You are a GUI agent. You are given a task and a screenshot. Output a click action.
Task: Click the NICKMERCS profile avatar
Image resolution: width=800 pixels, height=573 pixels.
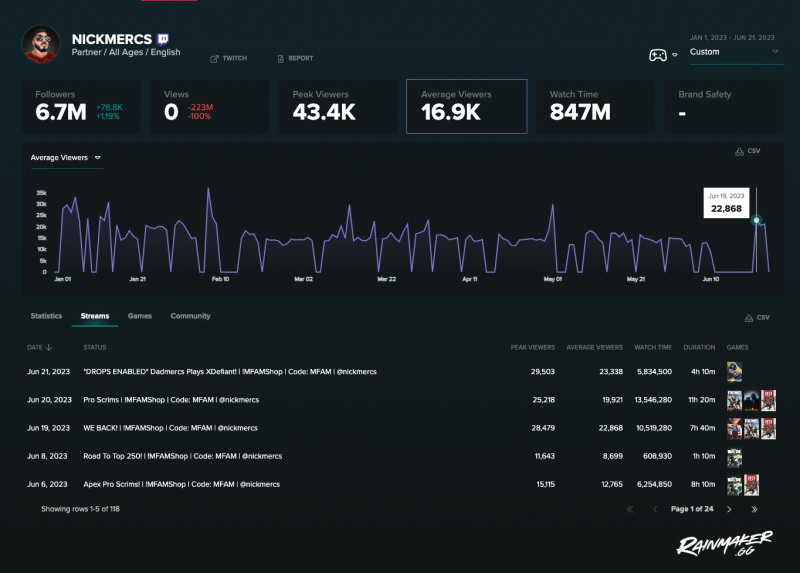41,44
